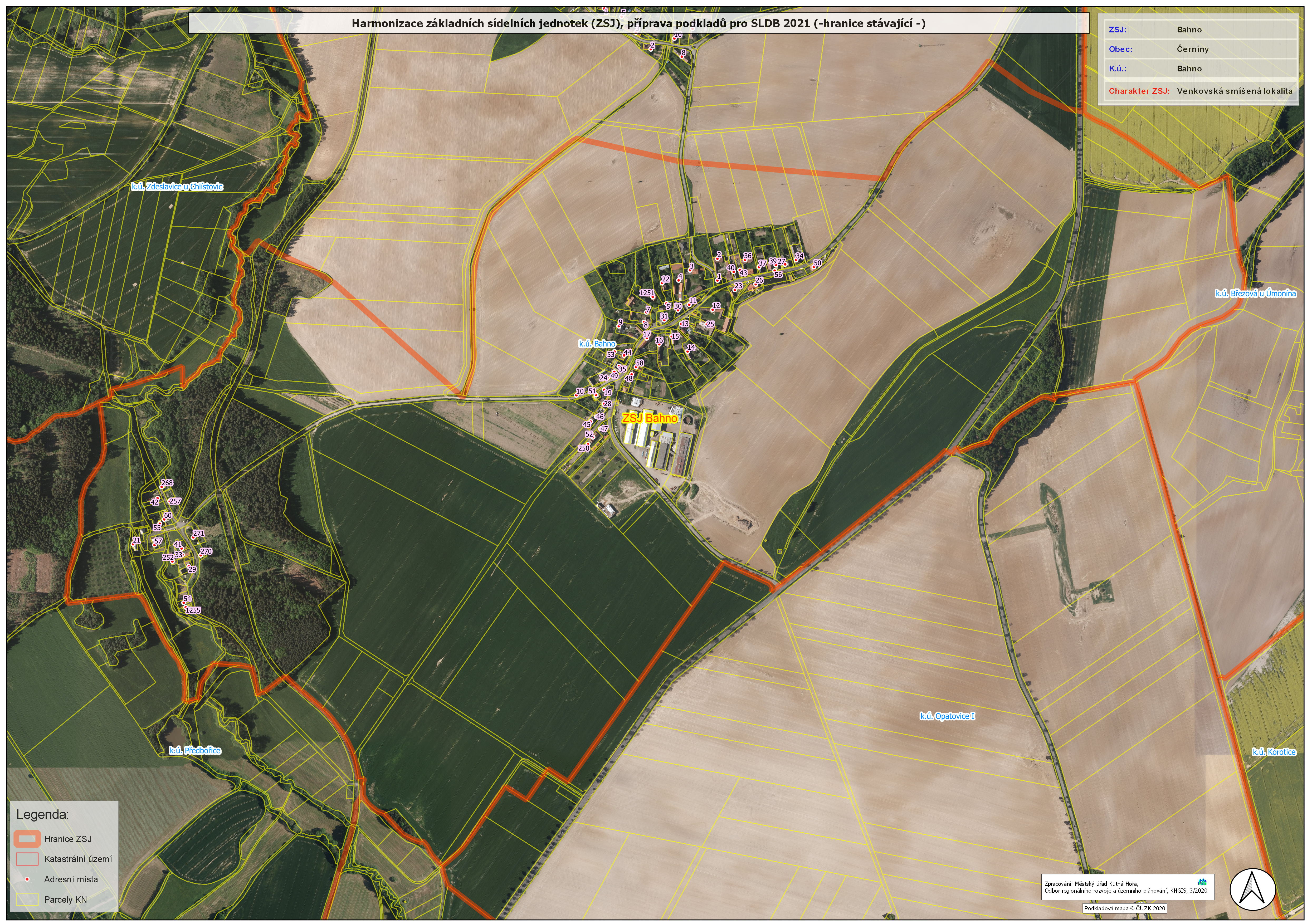Click the map title banner text
The width and height of the screenshot is (1307, 924).
tap(638, 23)
